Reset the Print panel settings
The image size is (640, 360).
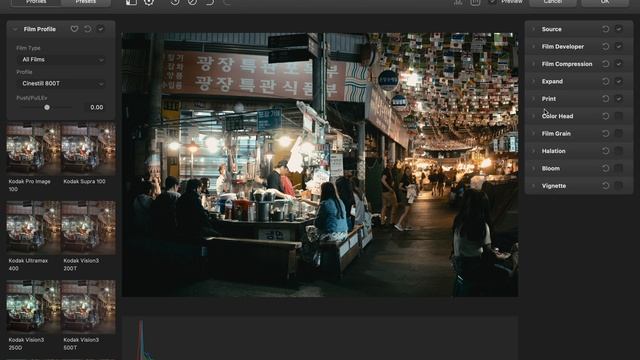click(605, 99)
